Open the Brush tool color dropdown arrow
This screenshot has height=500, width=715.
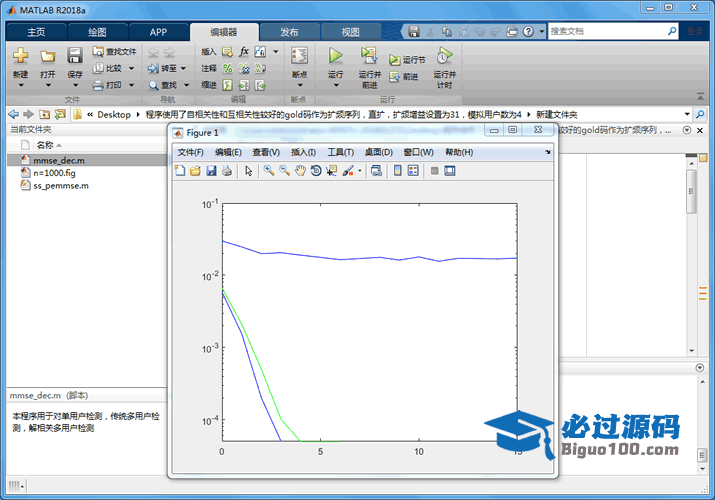359,171
